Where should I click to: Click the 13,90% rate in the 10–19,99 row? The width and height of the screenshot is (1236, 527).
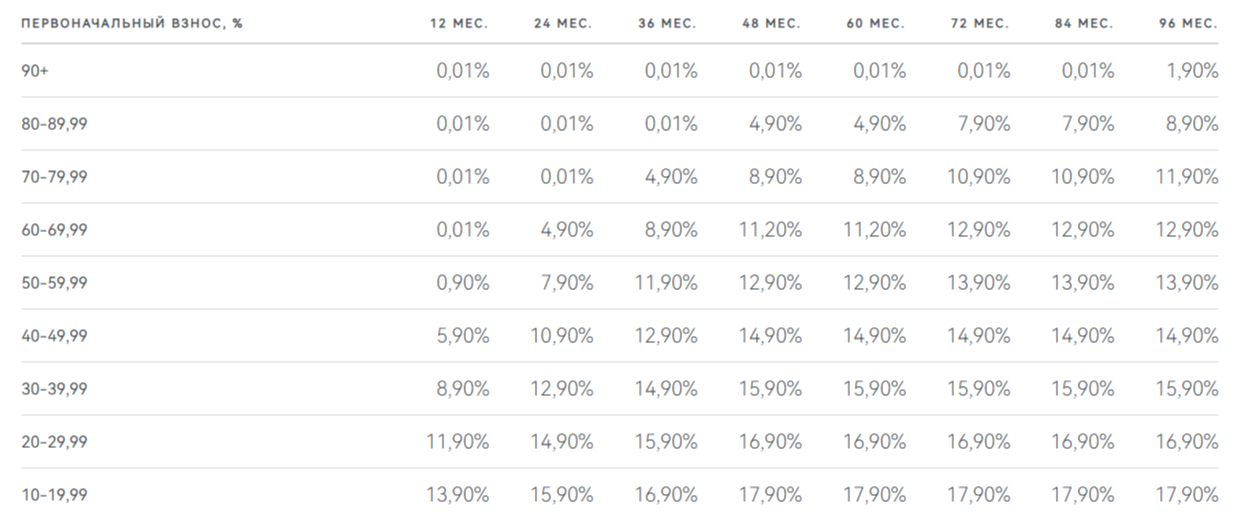[x=458, y=495]
